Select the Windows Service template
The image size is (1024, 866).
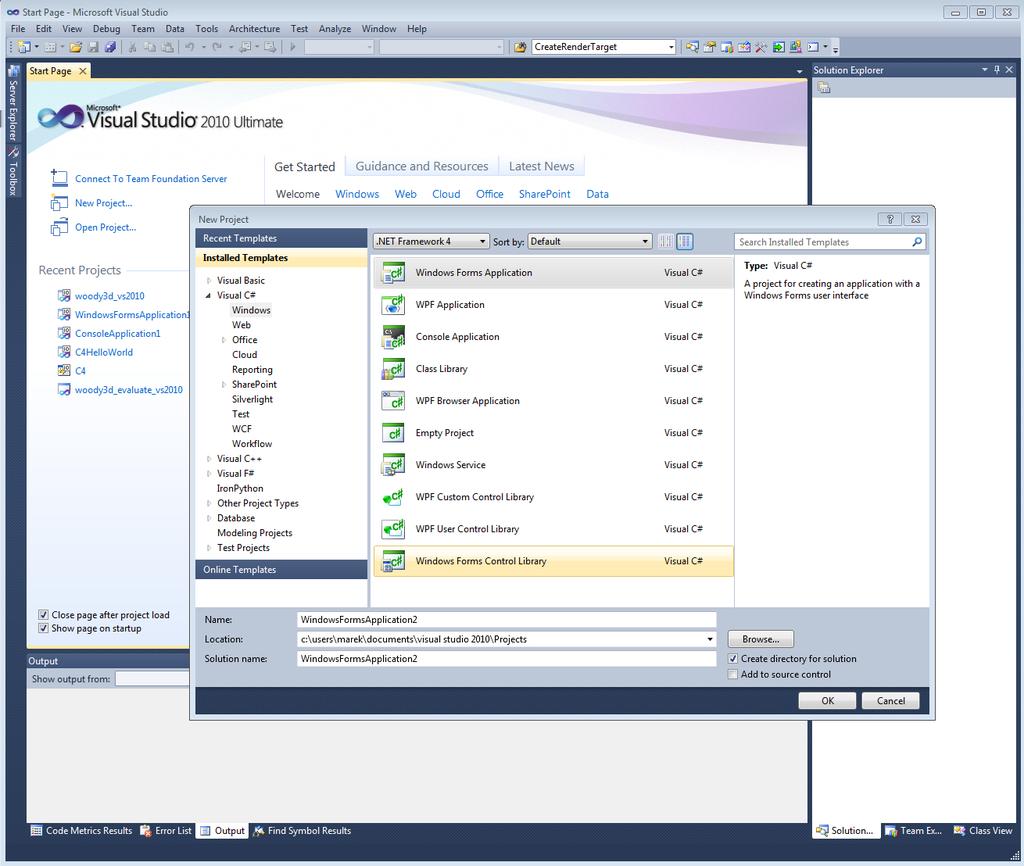553,465
